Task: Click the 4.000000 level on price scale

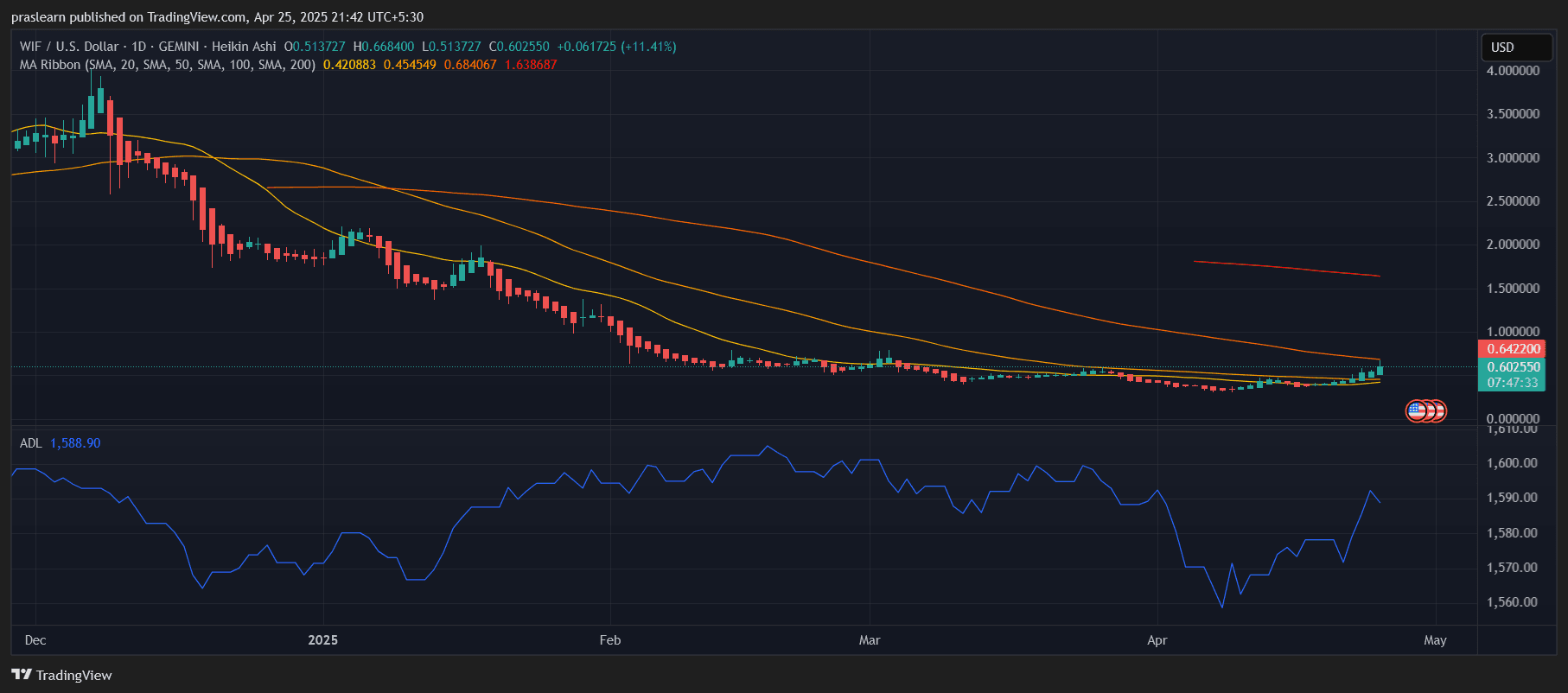Action: click(1513, 71)
